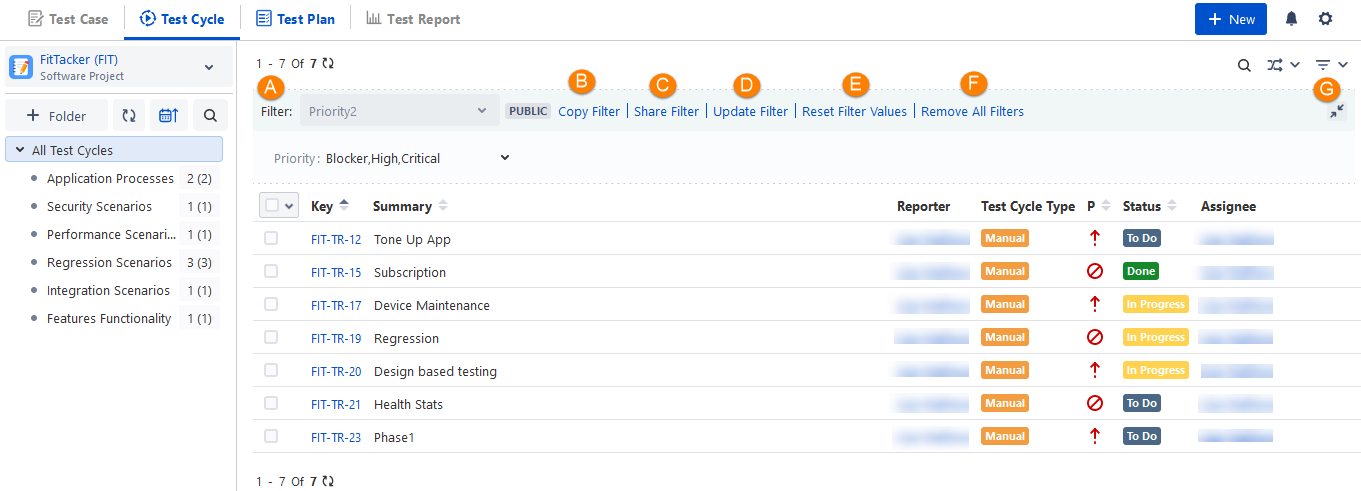Click the priority arrow for FIT-TR-23
This screenshot has height=491, width=1361.
[1095, 437]
